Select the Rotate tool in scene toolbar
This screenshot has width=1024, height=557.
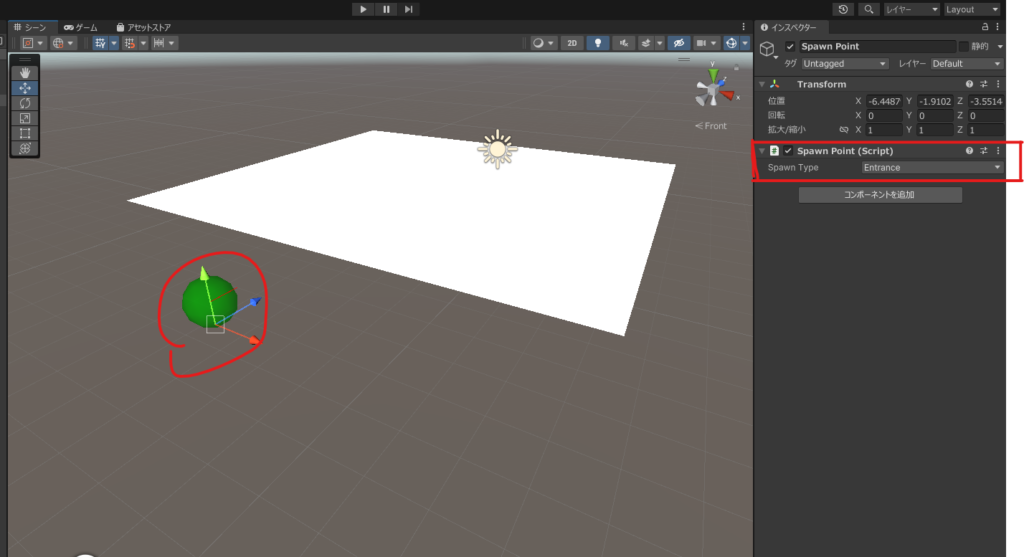[25, 103]
